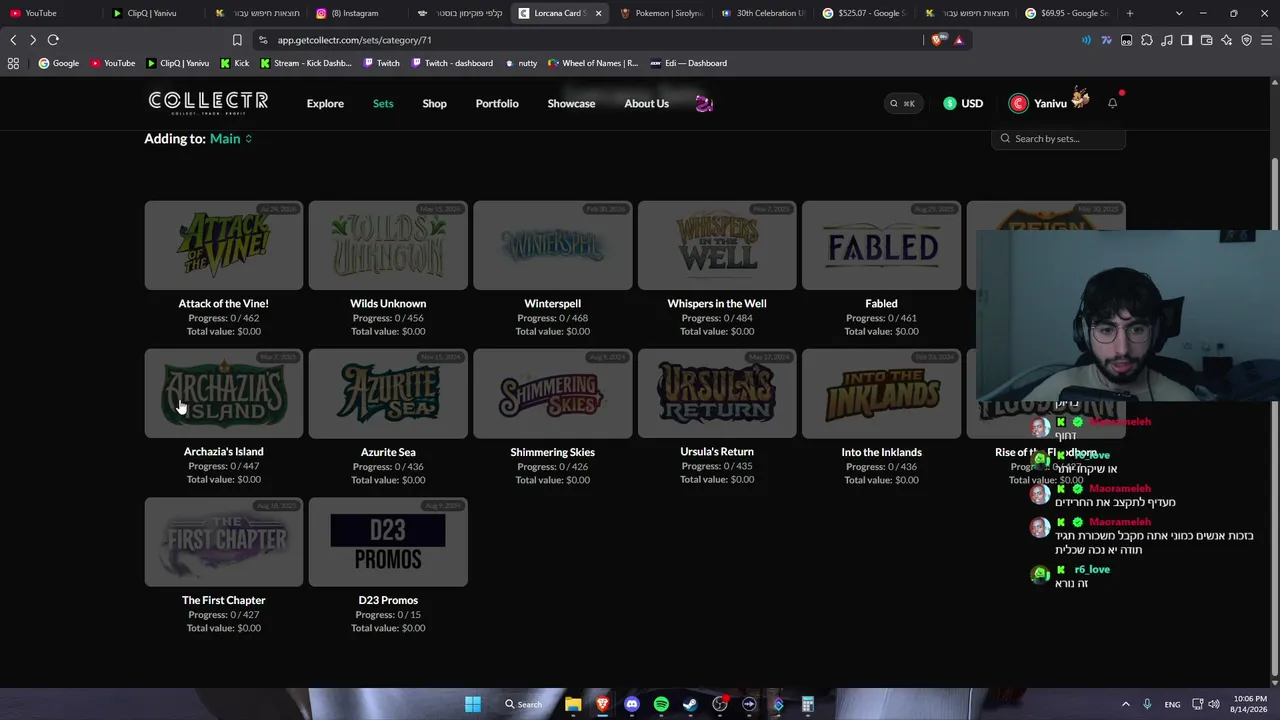
Task: Open OBS Studio from taskbar
Action: coord(720,704)
